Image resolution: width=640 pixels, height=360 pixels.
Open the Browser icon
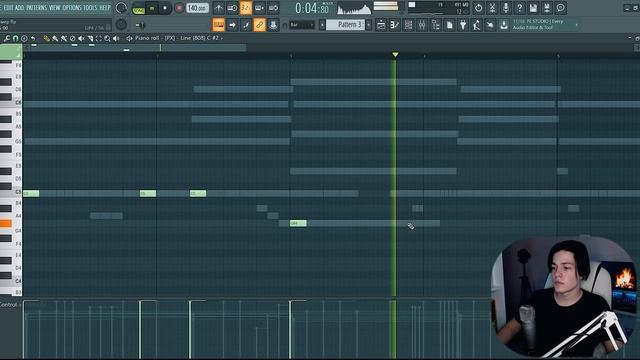(436, 25)
